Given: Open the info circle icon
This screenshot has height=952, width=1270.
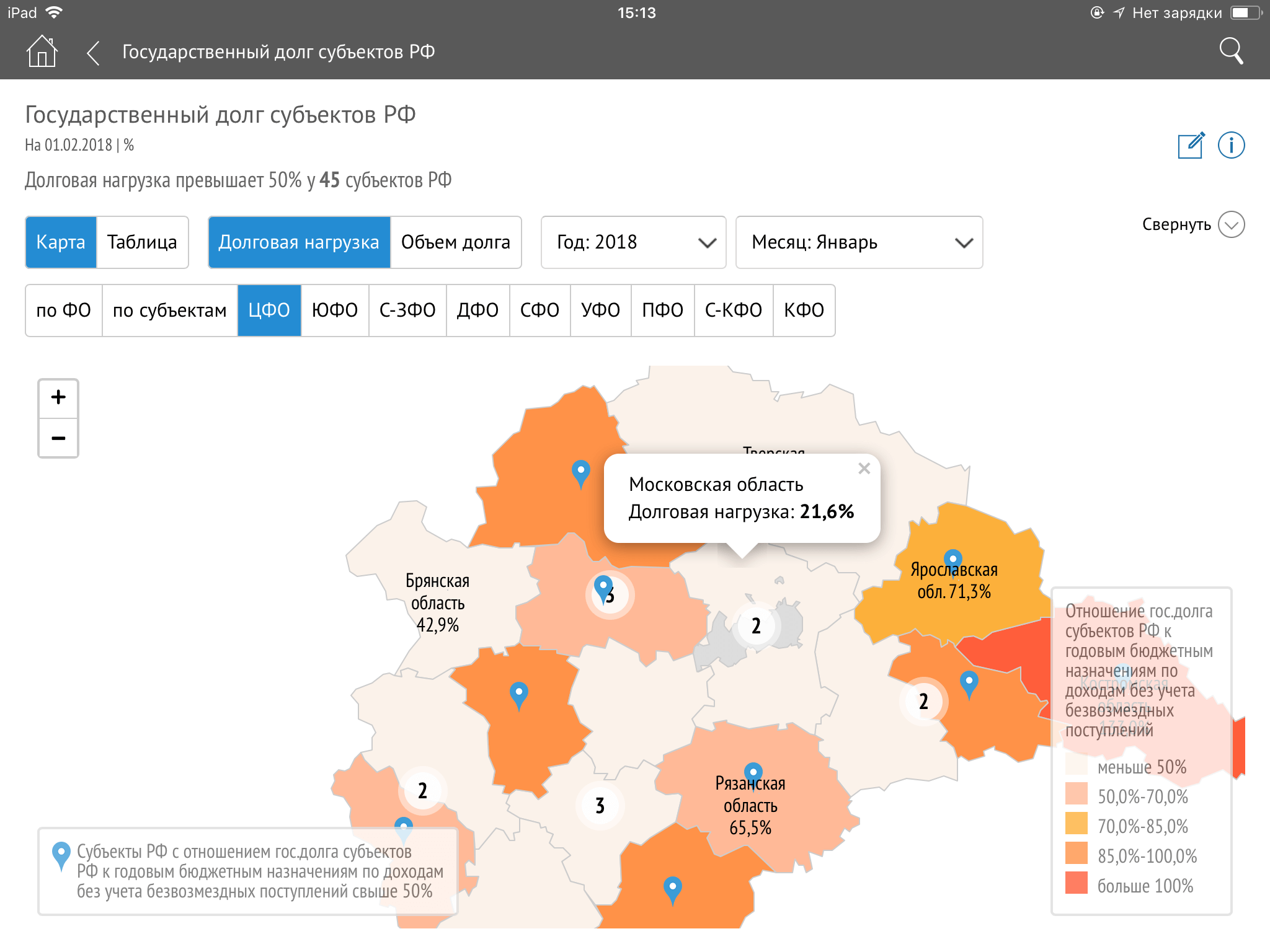Looking at the screenshot, I should click(1231, 145).
